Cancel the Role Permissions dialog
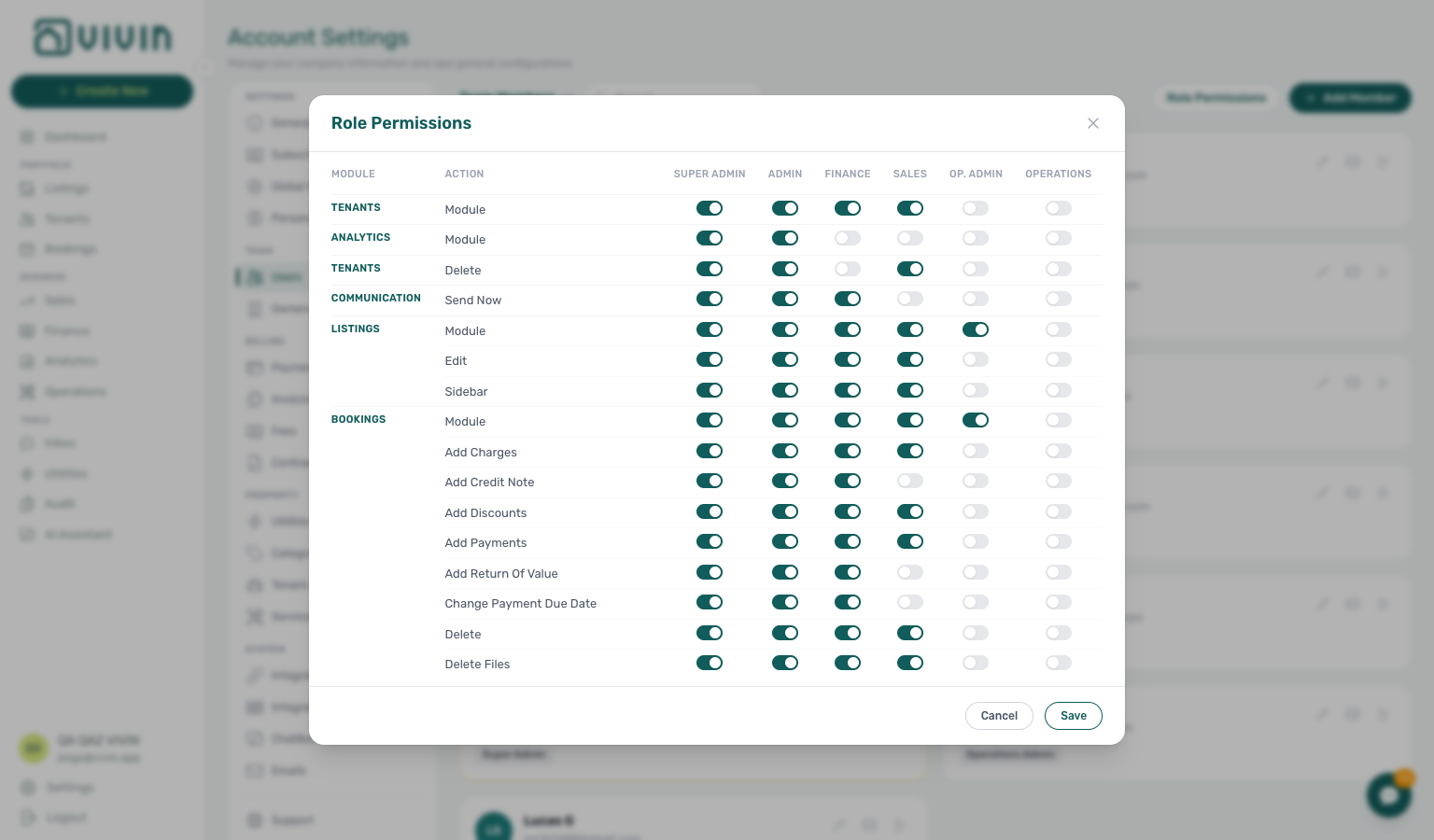 click(x=999, y=716)
